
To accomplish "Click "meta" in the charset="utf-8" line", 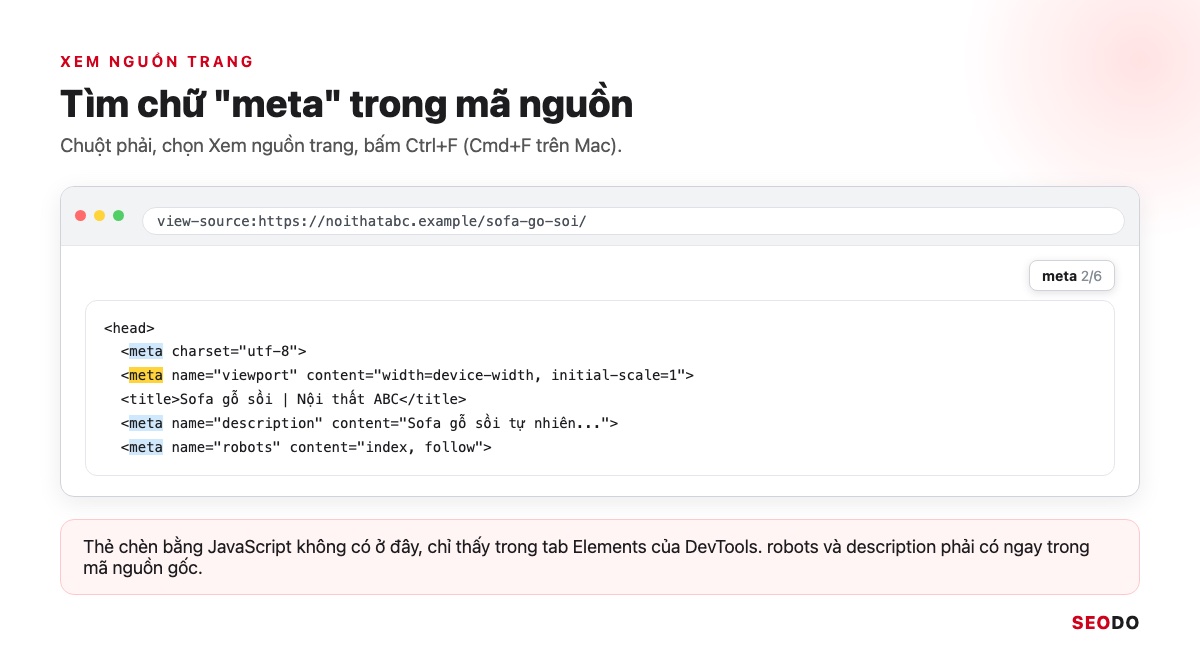I will click(146, 351).
